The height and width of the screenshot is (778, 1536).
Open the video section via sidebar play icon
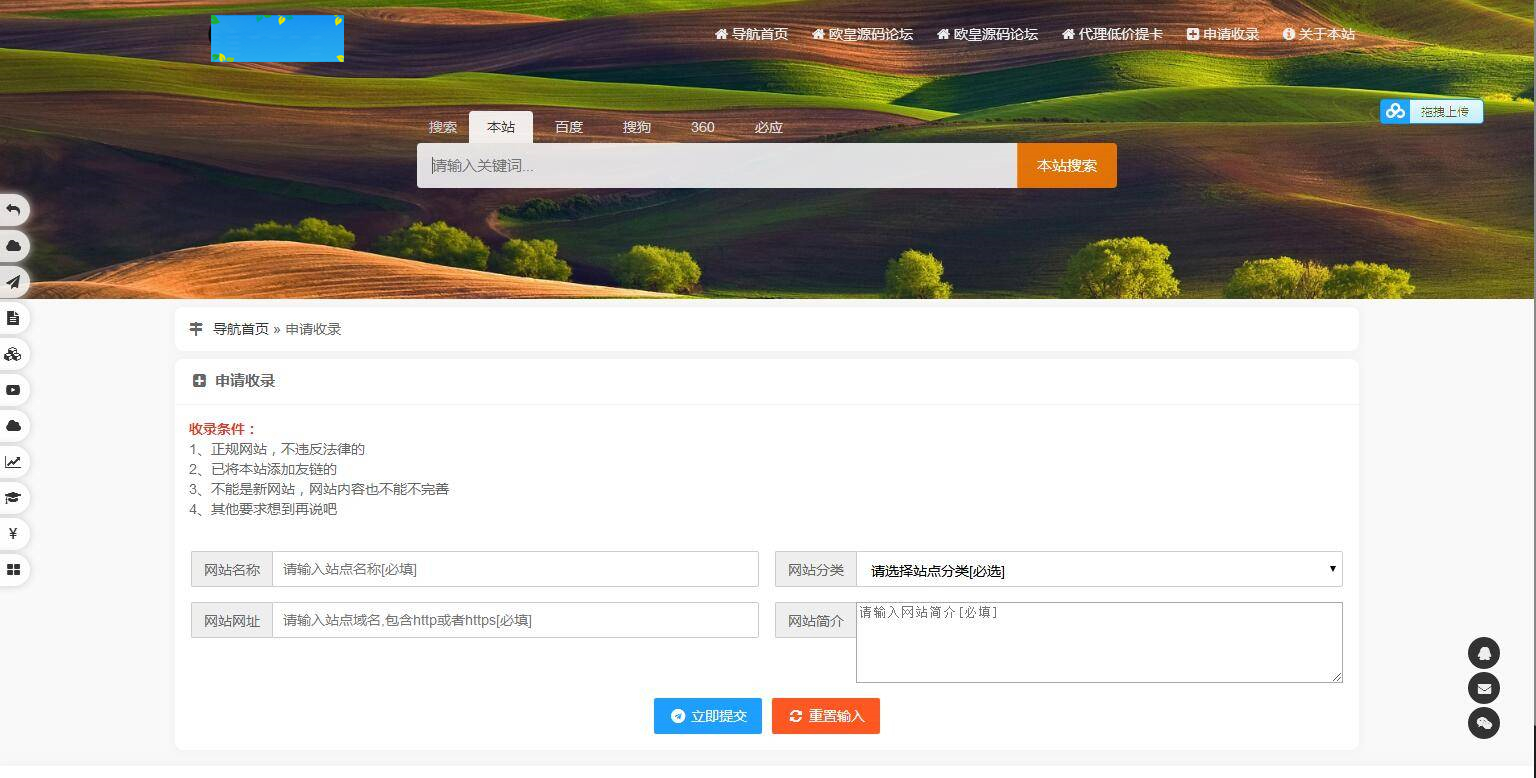click(x=13, y=390)
